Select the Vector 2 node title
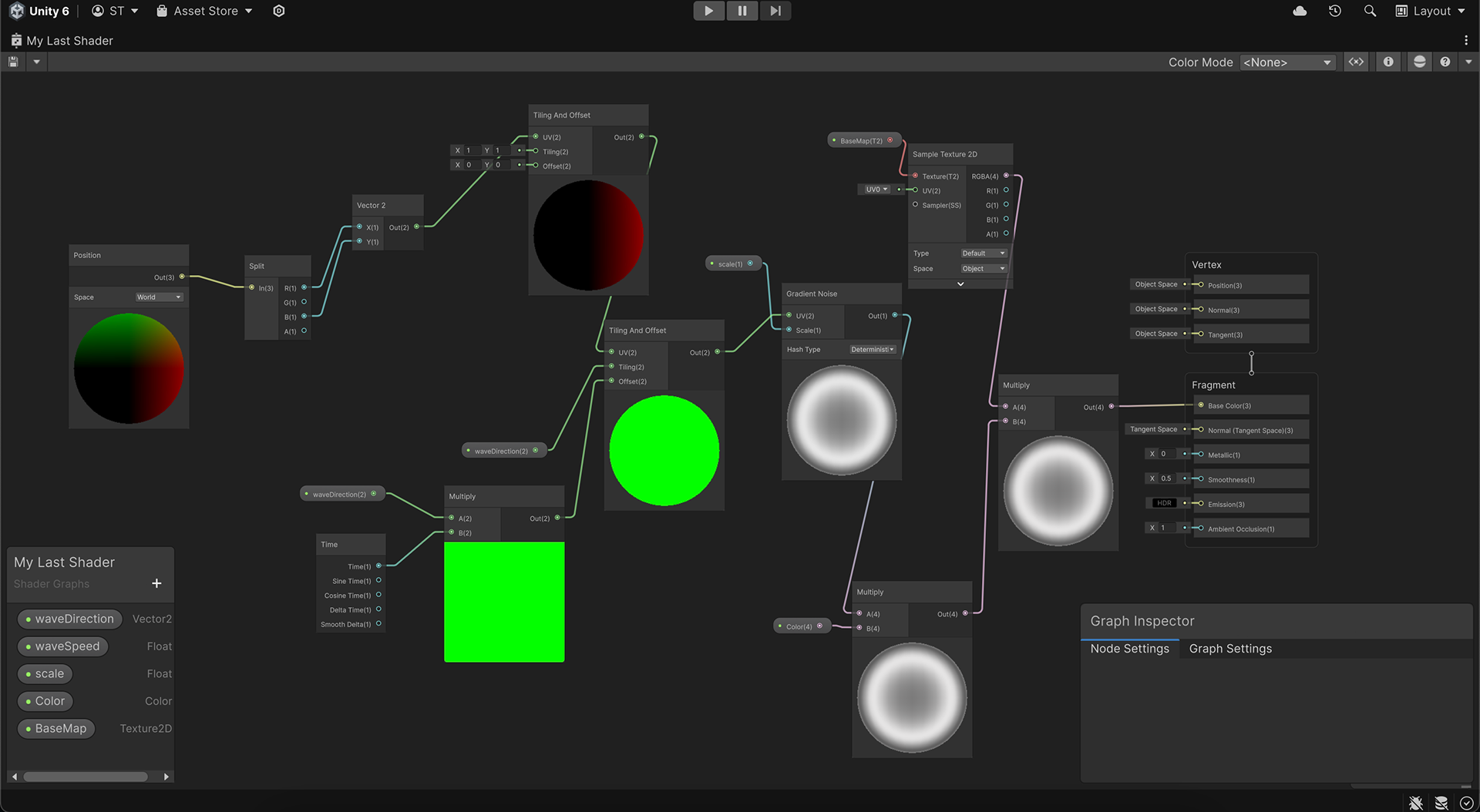This screenshot has height=812, width=1480. click(x=371, y=205)
